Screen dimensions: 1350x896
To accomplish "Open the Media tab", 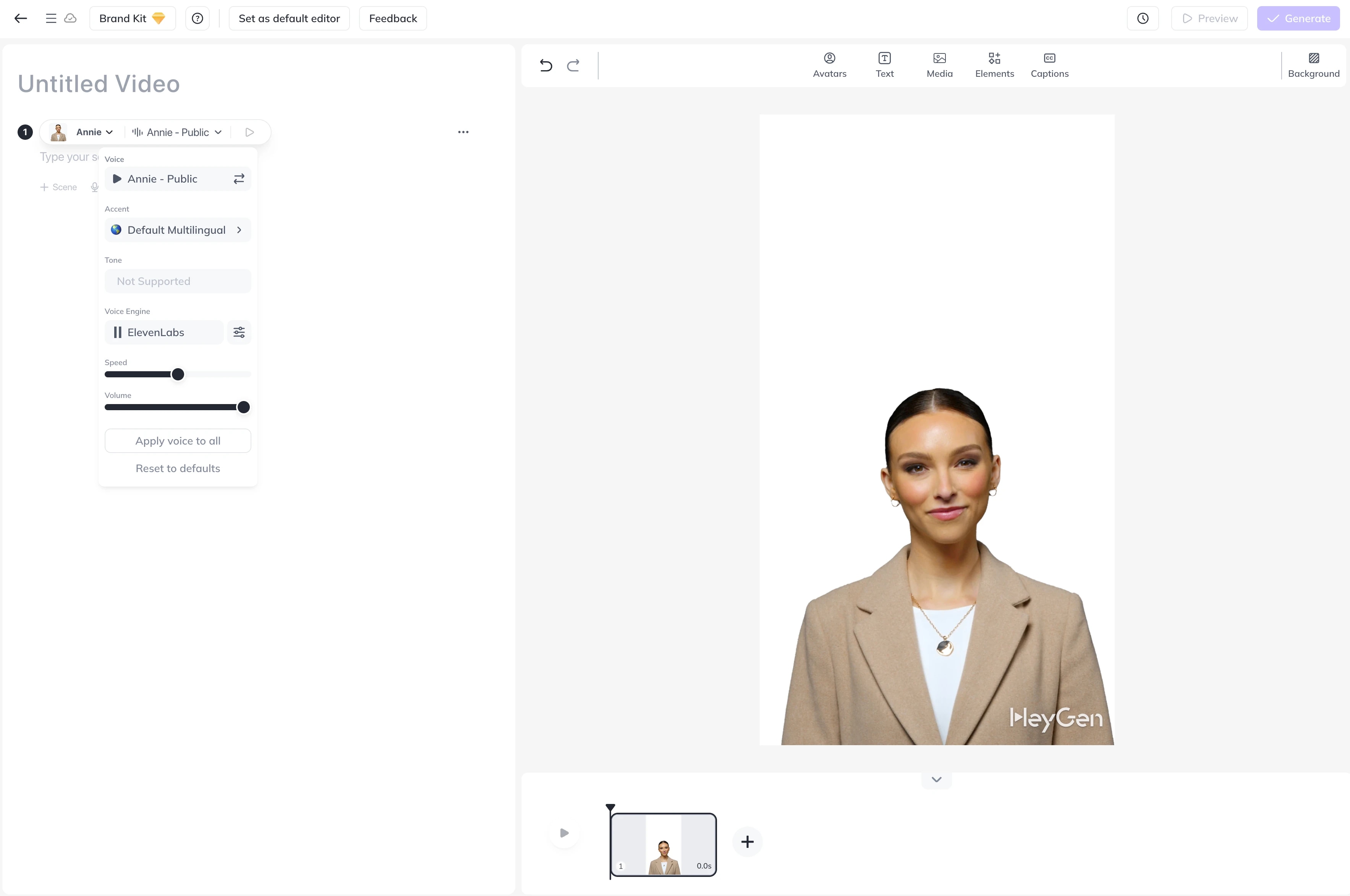I will [939, 65].
